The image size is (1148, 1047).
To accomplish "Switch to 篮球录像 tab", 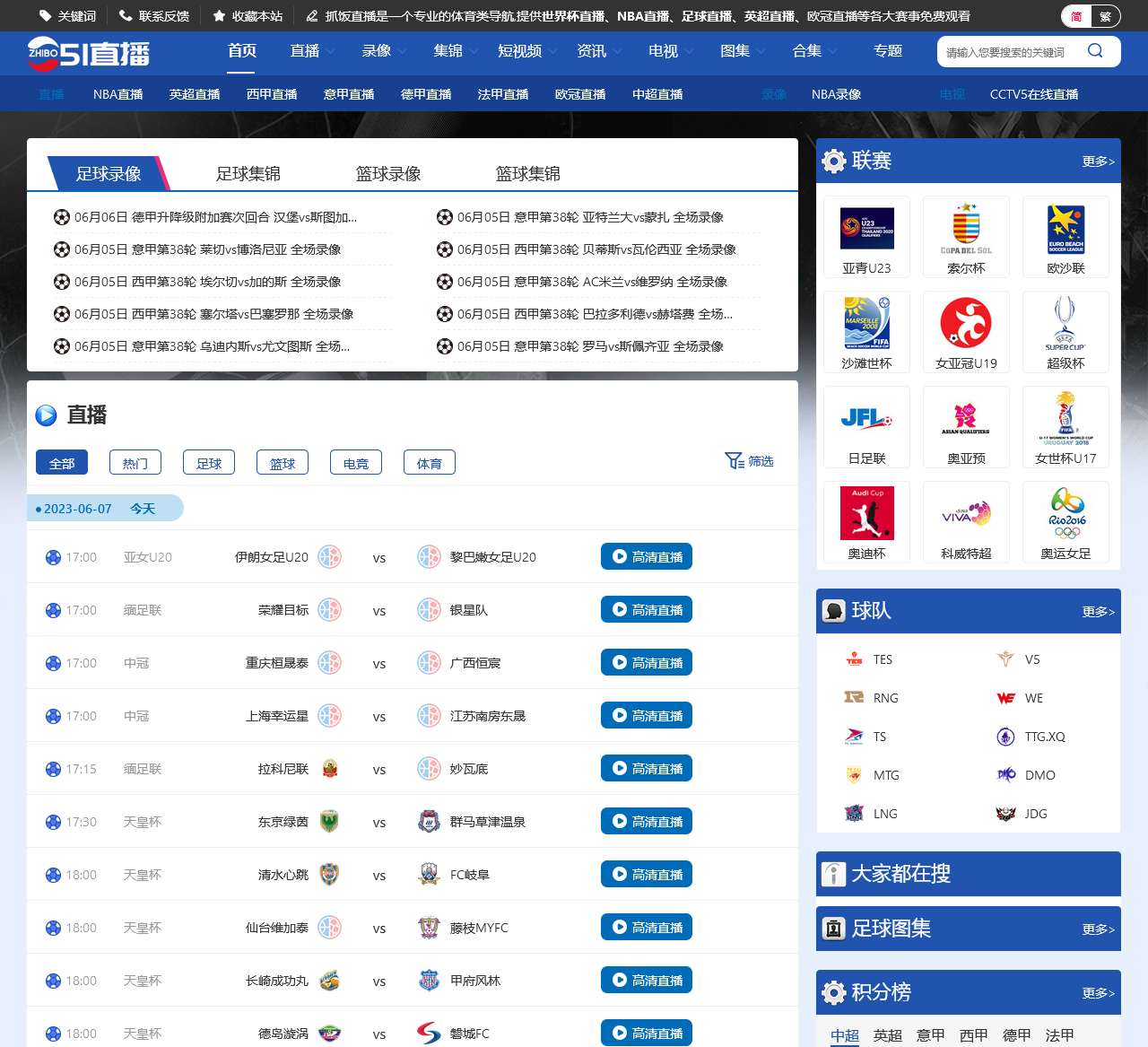I will pyautogui.click(x=388, y=173).
